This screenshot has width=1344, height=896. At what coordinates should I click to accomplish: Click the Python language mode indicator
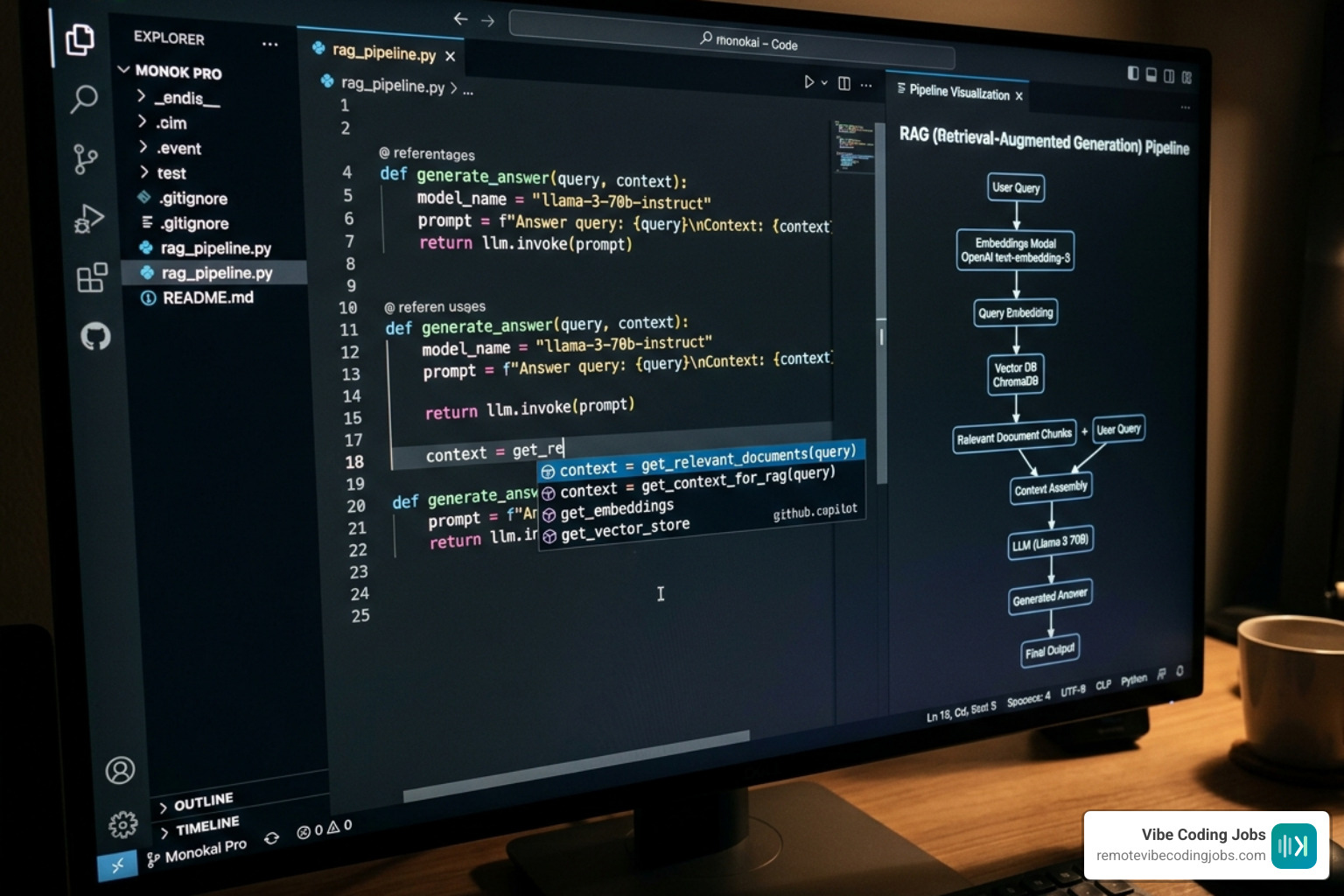coord(1134,680)
